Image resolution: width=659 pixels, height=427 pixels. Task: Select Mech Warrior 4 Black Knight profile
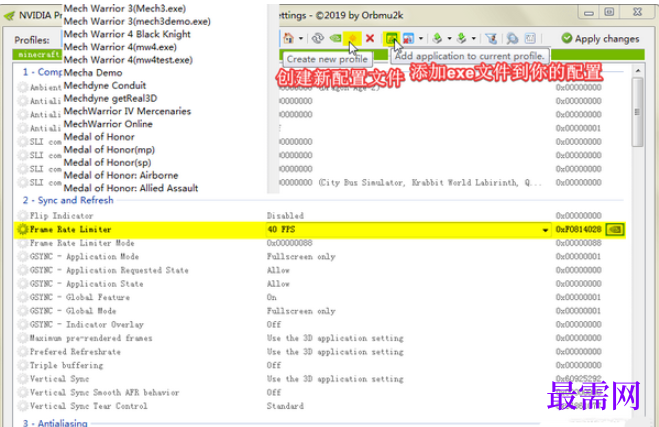127,34
